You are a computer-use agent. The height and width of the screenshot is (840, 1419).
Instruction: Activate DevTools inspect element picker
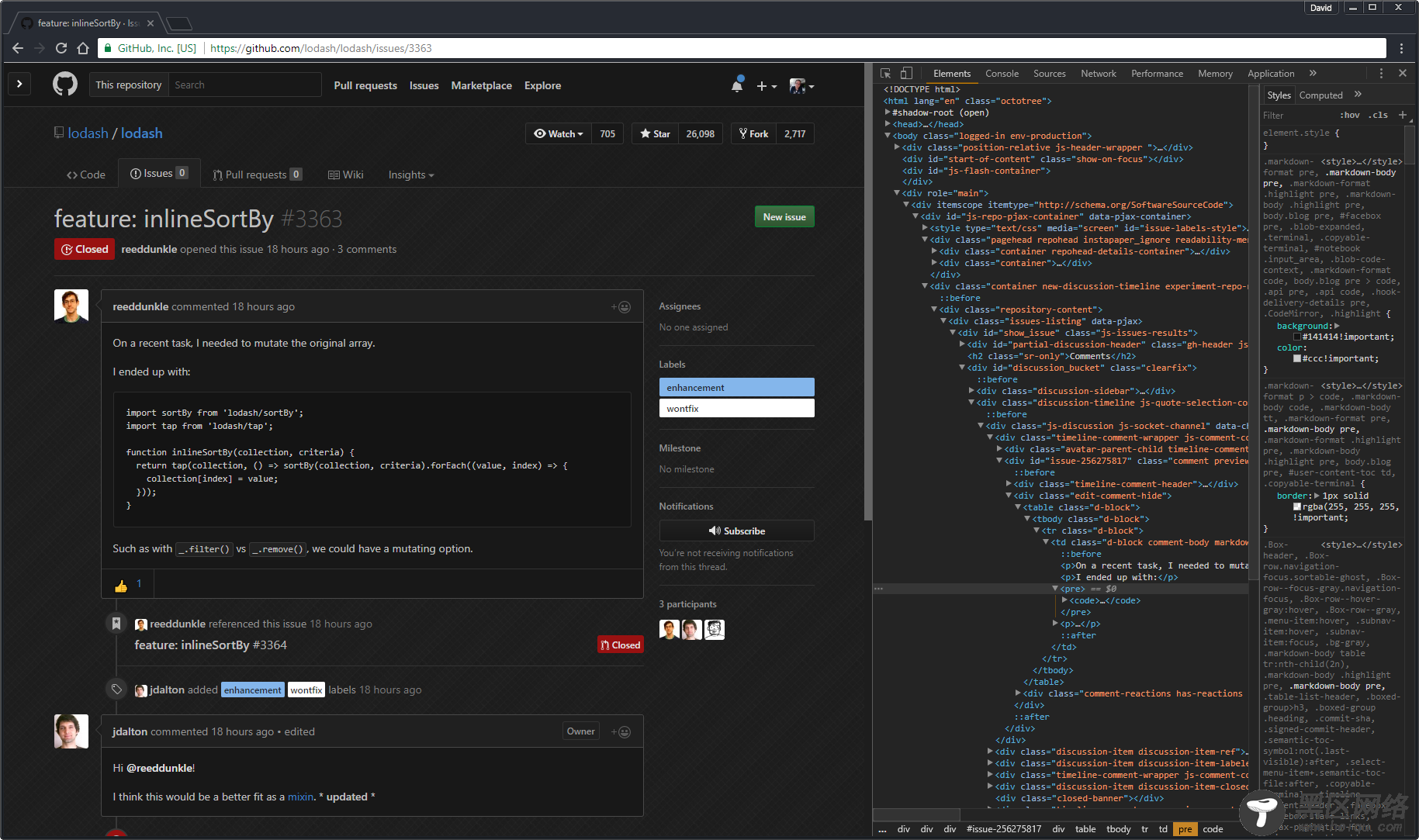[x=886, y=74]
